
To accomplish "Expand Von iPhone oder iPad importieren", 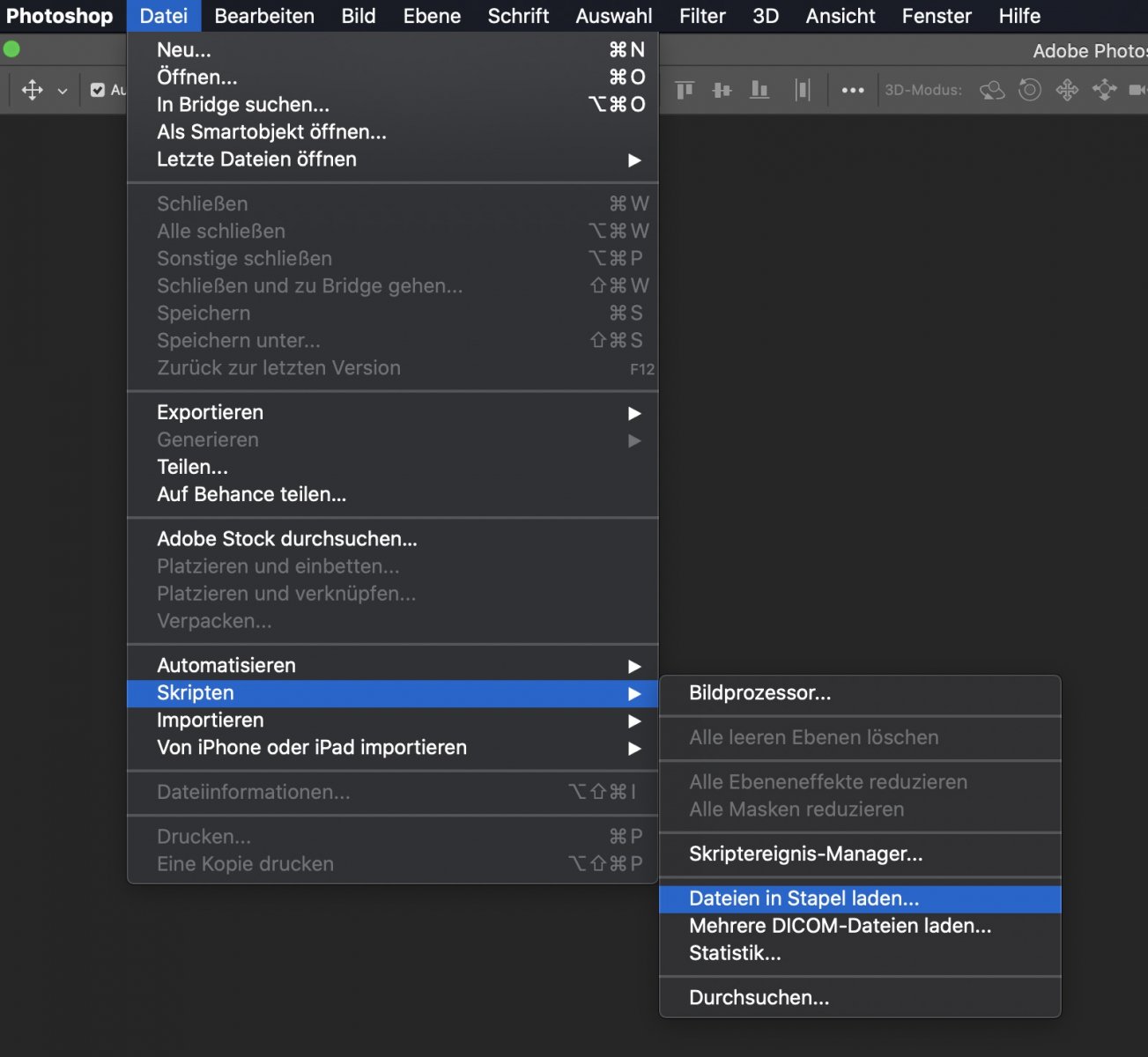I will point(393,748).
